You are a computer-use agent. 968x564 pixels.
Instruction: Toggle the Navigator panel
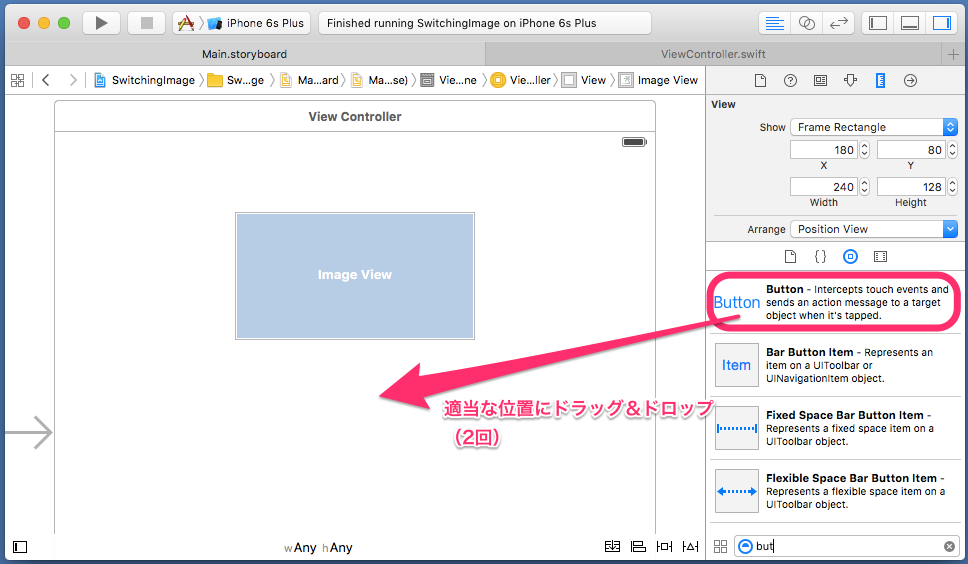(878, 23)
